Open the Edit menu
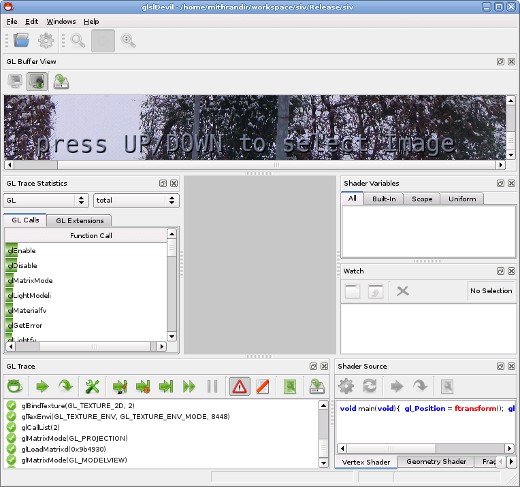This screenshot has height=487, width=520. click(x=32, y=22)
